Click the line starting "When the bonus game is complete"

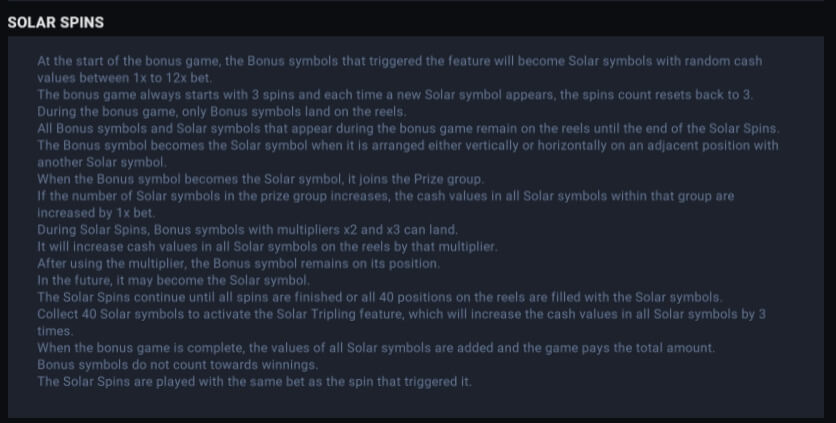(376, 348)
